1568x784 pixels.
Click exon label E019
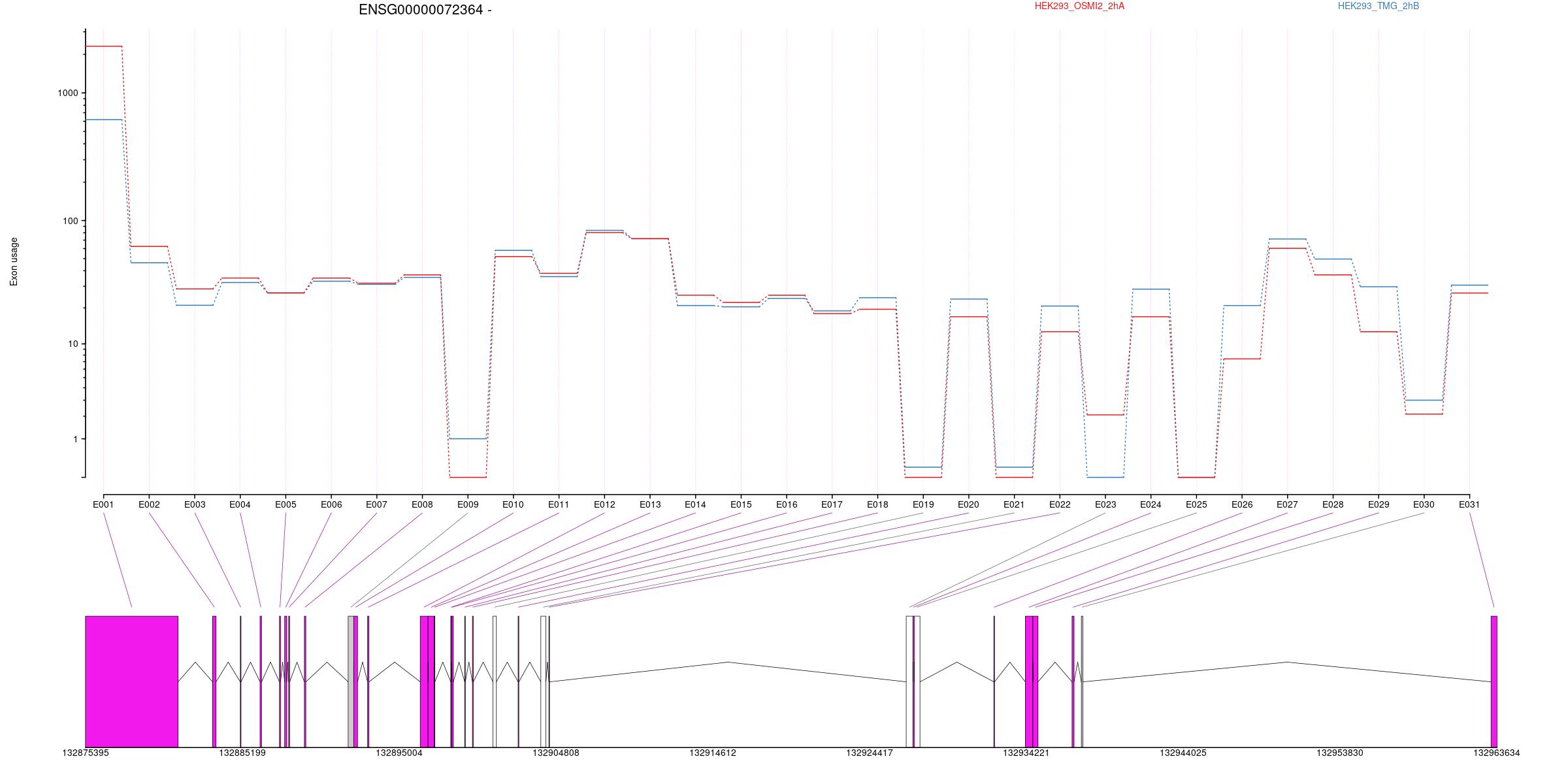pyautogui.click(x=923, y=504)
